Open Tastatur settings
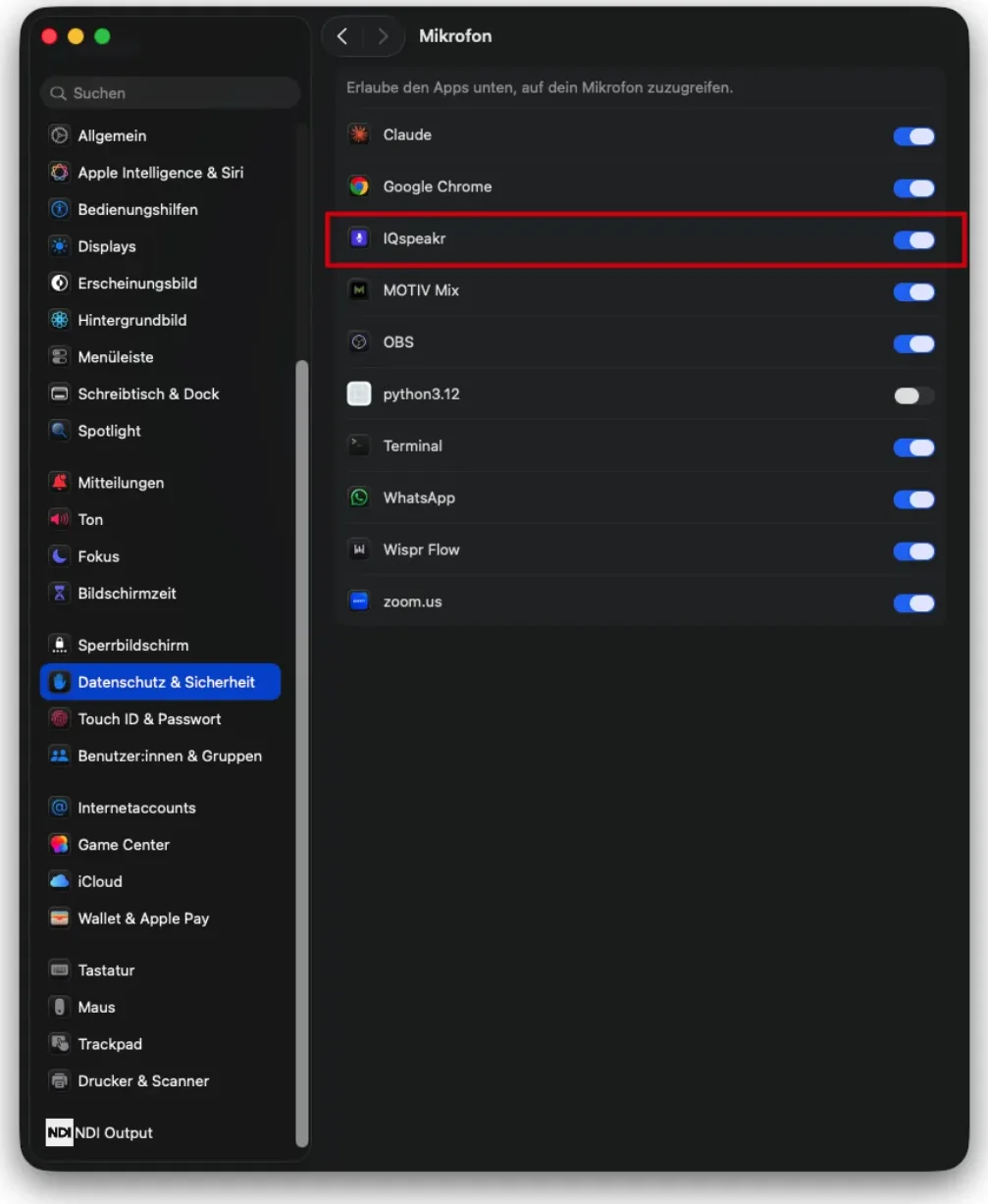The height and width of the screenshot is (1204, 988). (x=160, y=969)
